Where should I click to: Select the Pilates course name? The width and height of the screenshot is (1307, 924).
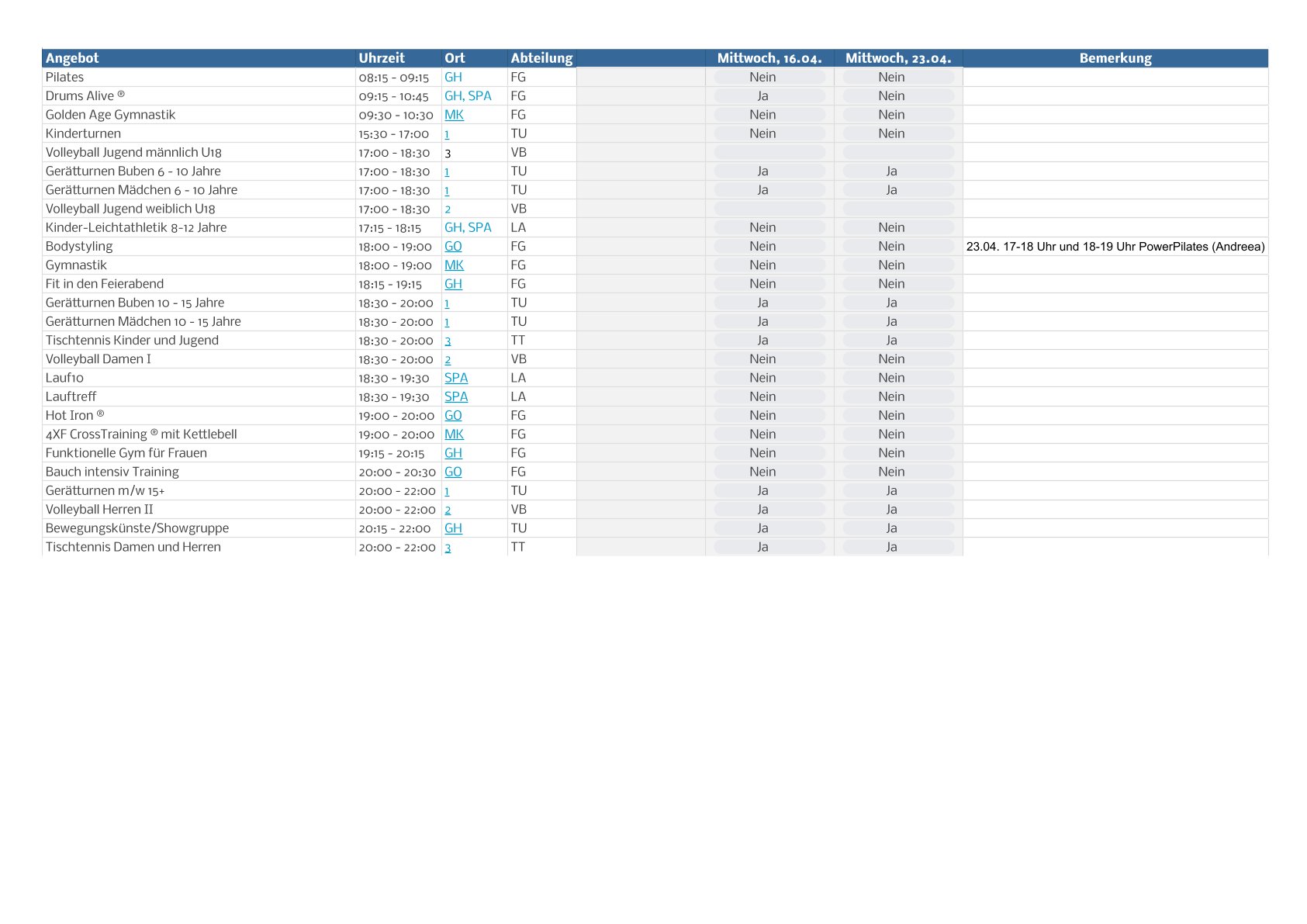click(64, 77)
